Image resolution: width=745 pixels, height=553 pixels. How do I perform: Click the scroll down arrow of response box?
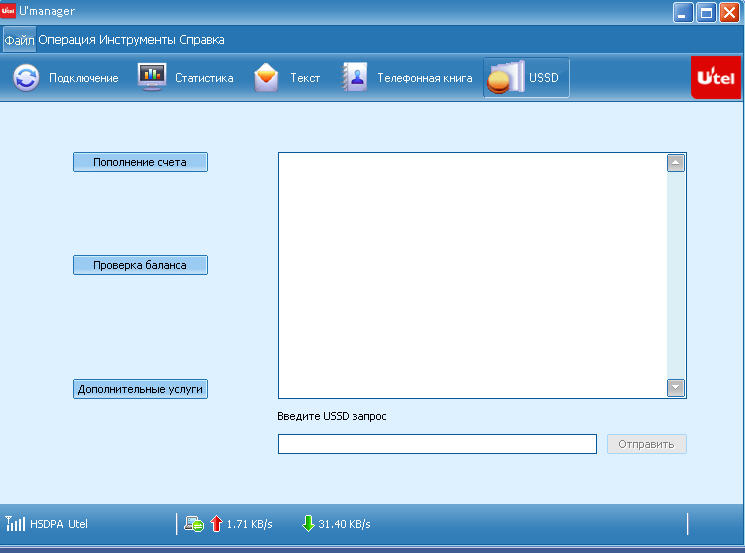676,387
